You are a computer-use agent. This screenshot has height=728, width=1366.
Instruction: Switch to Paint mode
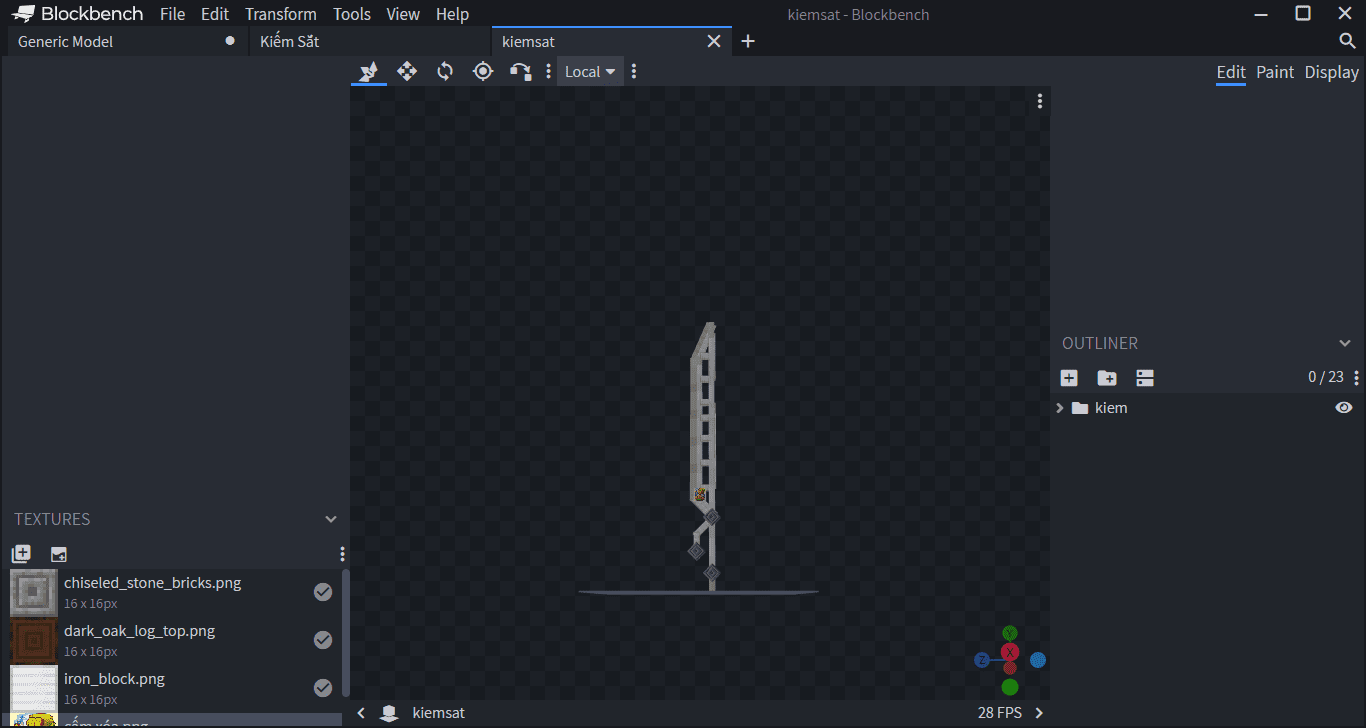(1275, 72)
